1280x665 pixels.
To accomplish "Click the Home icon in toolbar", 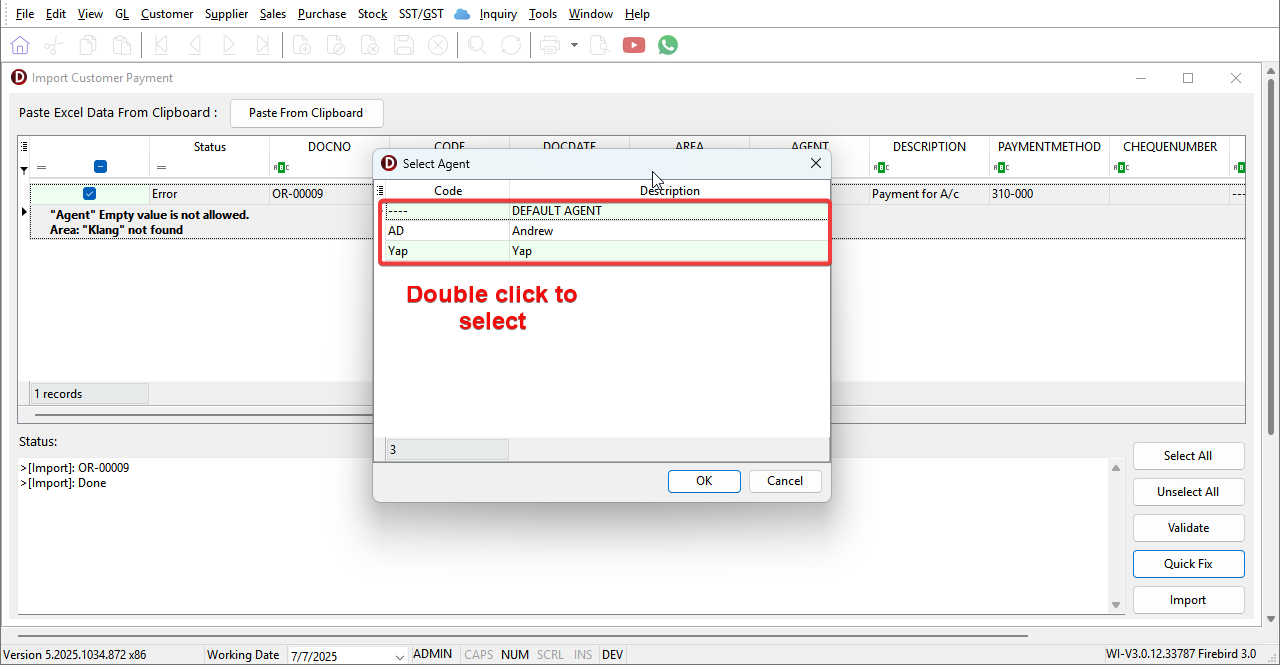I will (x=20, y=45).
